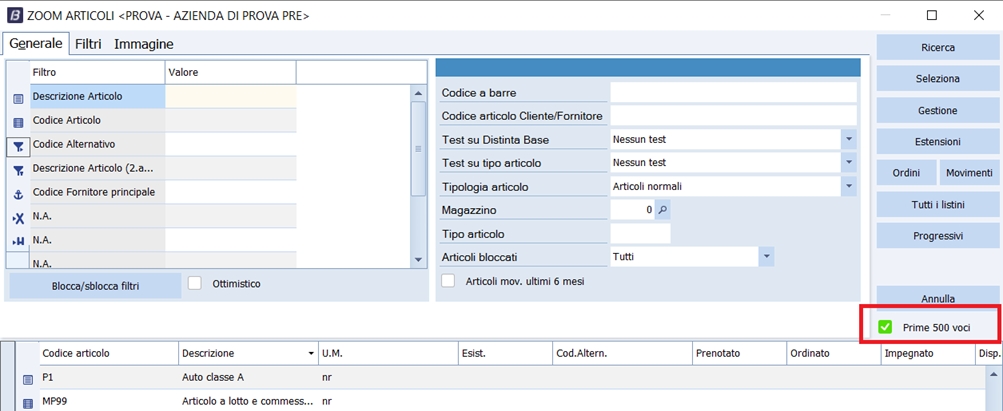Screen dimensions: 1003x411
Task: Click the grid icon beside Codice Articolo
Action: pos(18,122)
